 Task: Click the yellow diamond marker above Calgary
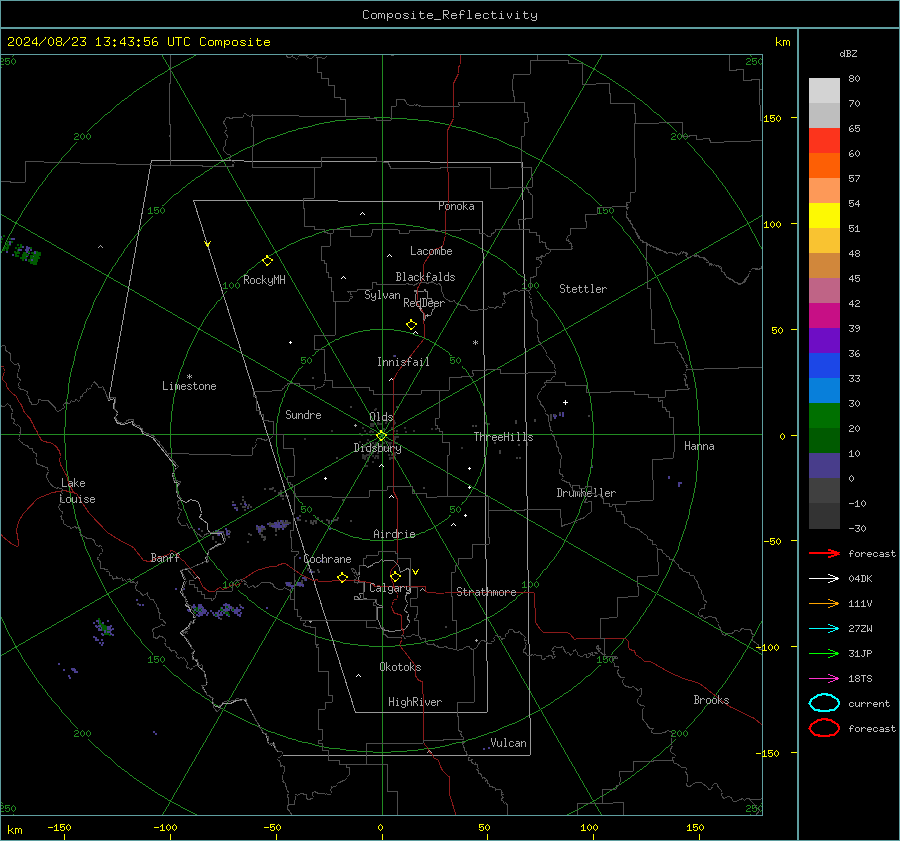pyautogui.click(x=395, y=576)
